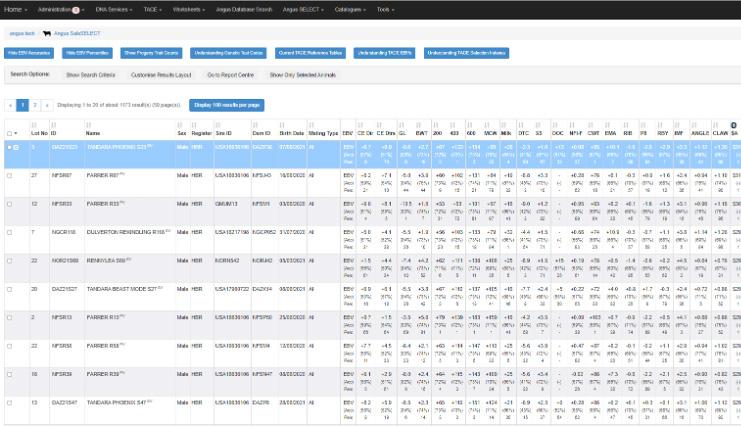
Task: Toggle the checkbox for the highlighted TANDARA PHOENIX row
Action: pos(9,148)
